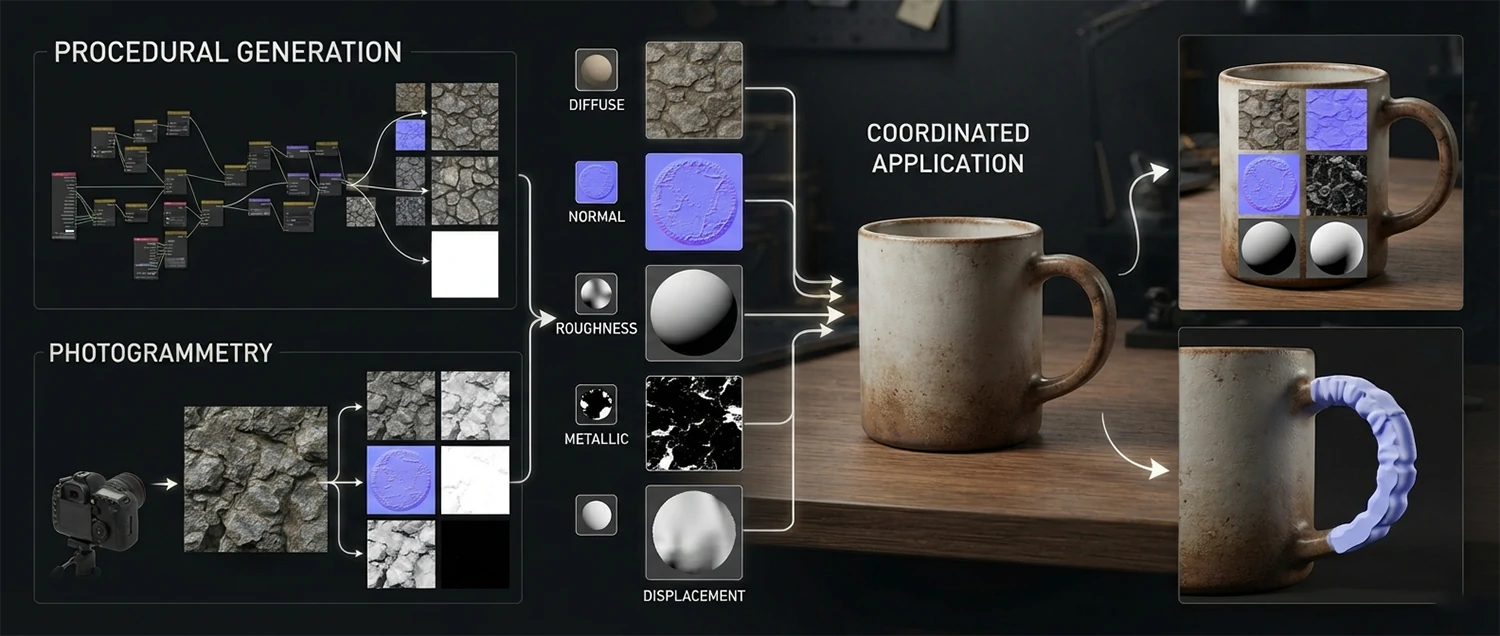Select the blue normal photogrammetry tile
Viewport: 1500px width, 636px height.
point(401,480)
